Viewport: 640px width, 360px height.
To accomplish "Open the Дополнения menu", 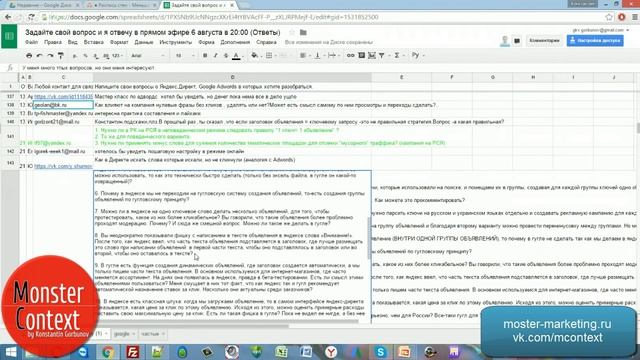I will 235,42.
